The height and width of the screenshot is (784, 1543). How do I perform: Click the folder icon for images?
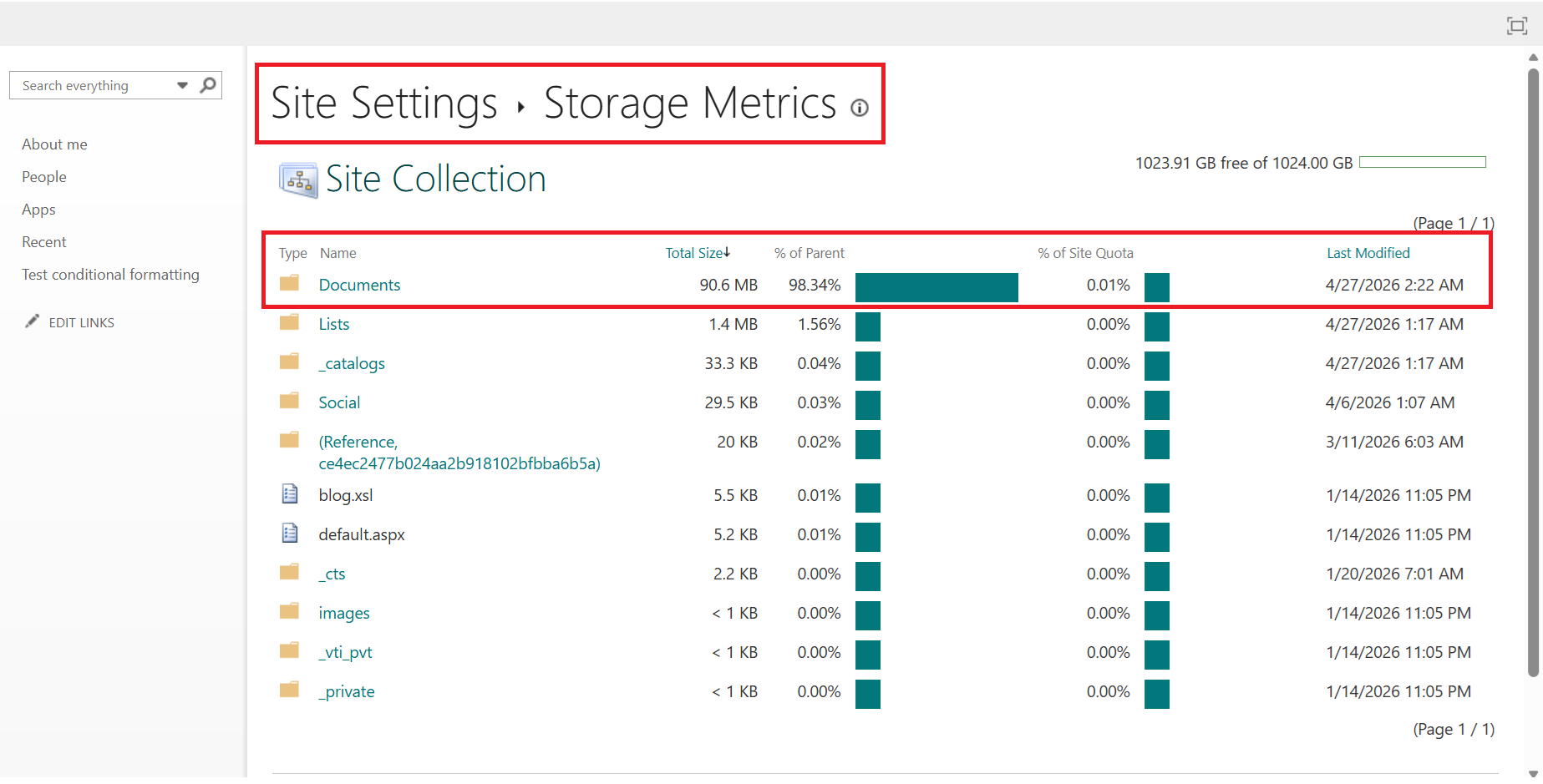point(289,611)
